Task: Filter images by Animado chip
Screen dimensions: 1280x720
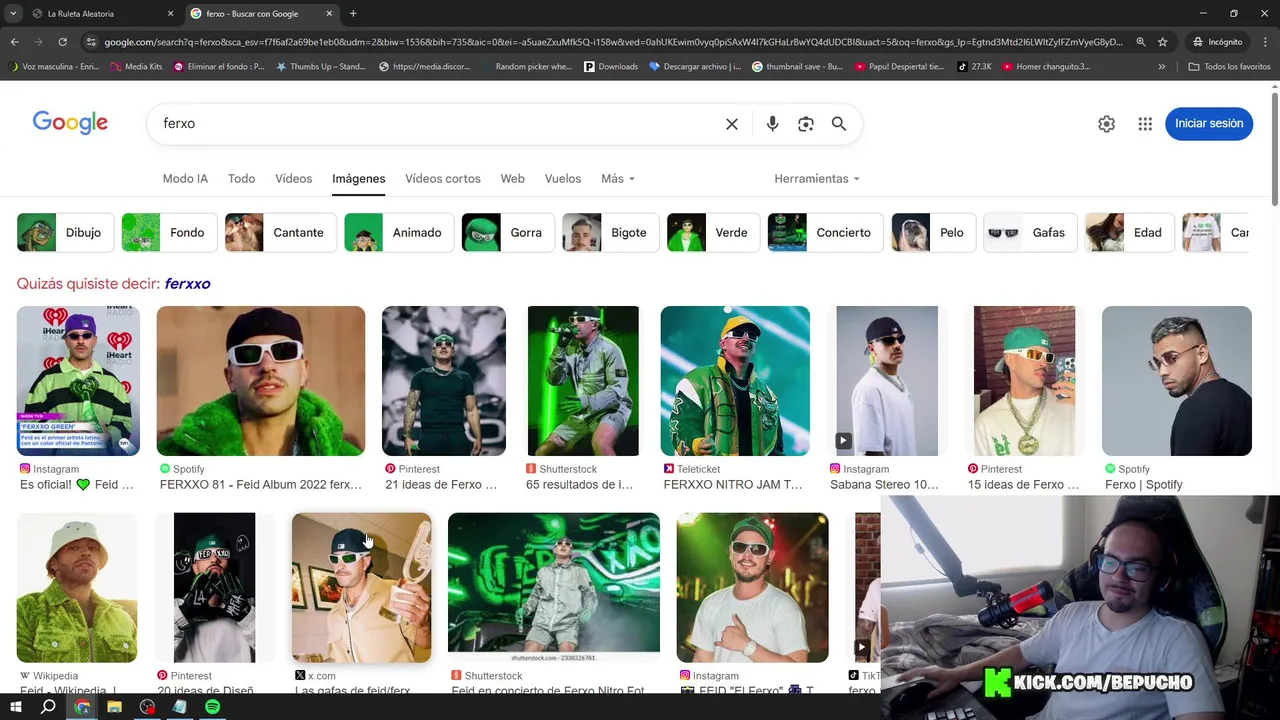Action: tap(399, 233)
